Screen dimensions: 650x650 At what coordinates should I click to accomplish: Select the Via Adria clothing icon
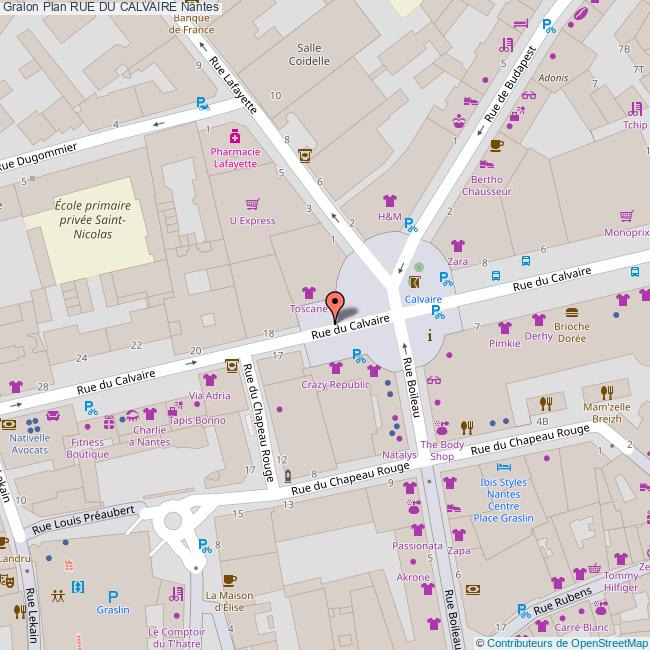point(210,379)
